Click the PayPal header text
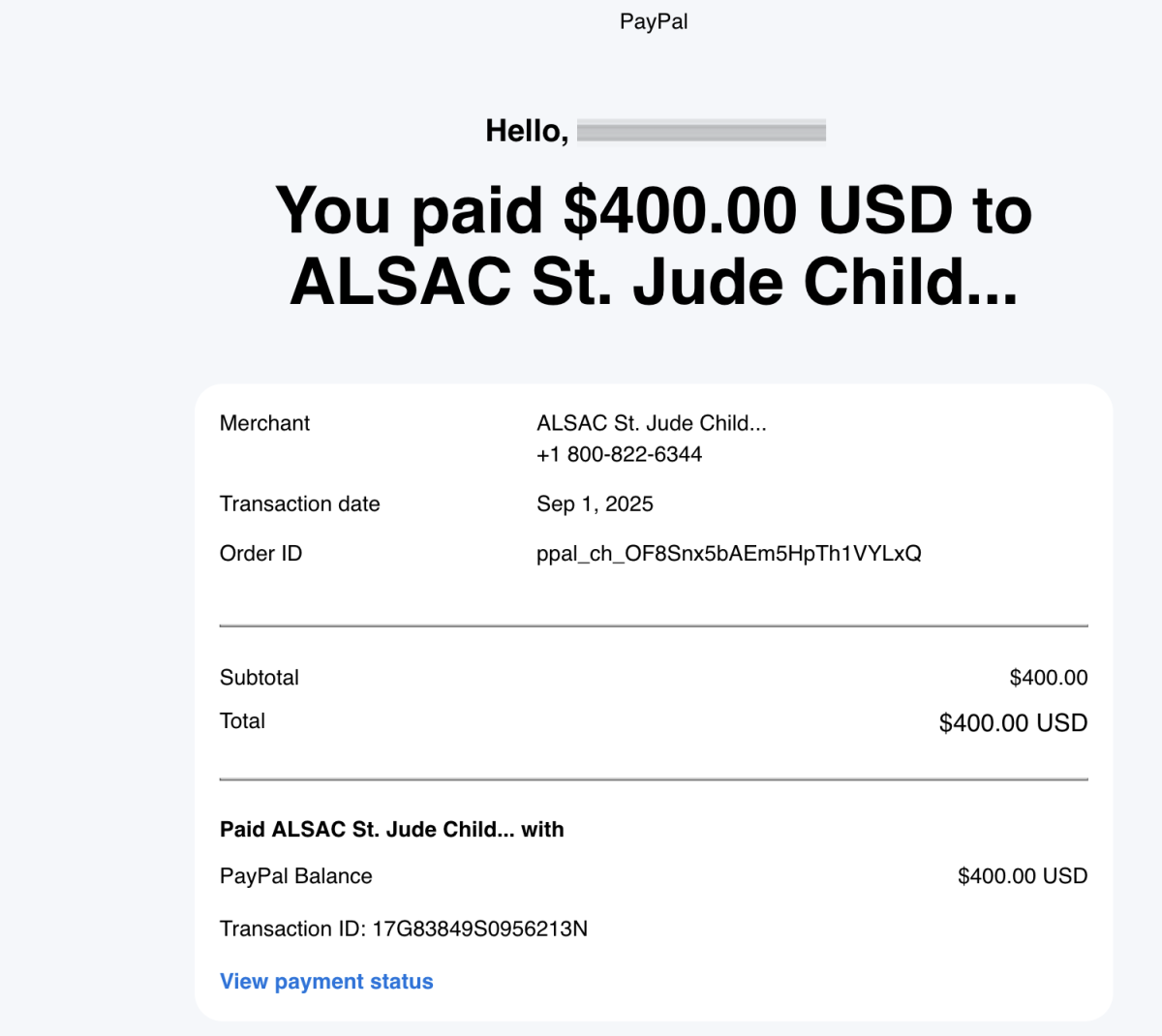The width and height of the screenshot is (1162, 1036). point(654,21)
